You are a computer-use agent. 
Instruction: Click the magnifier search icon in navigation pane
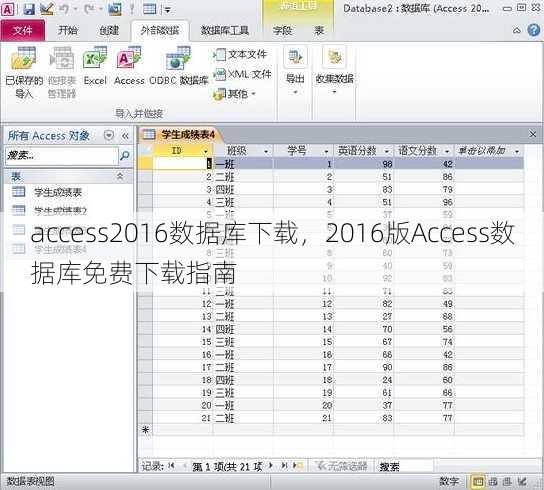[x=125, y=155]
